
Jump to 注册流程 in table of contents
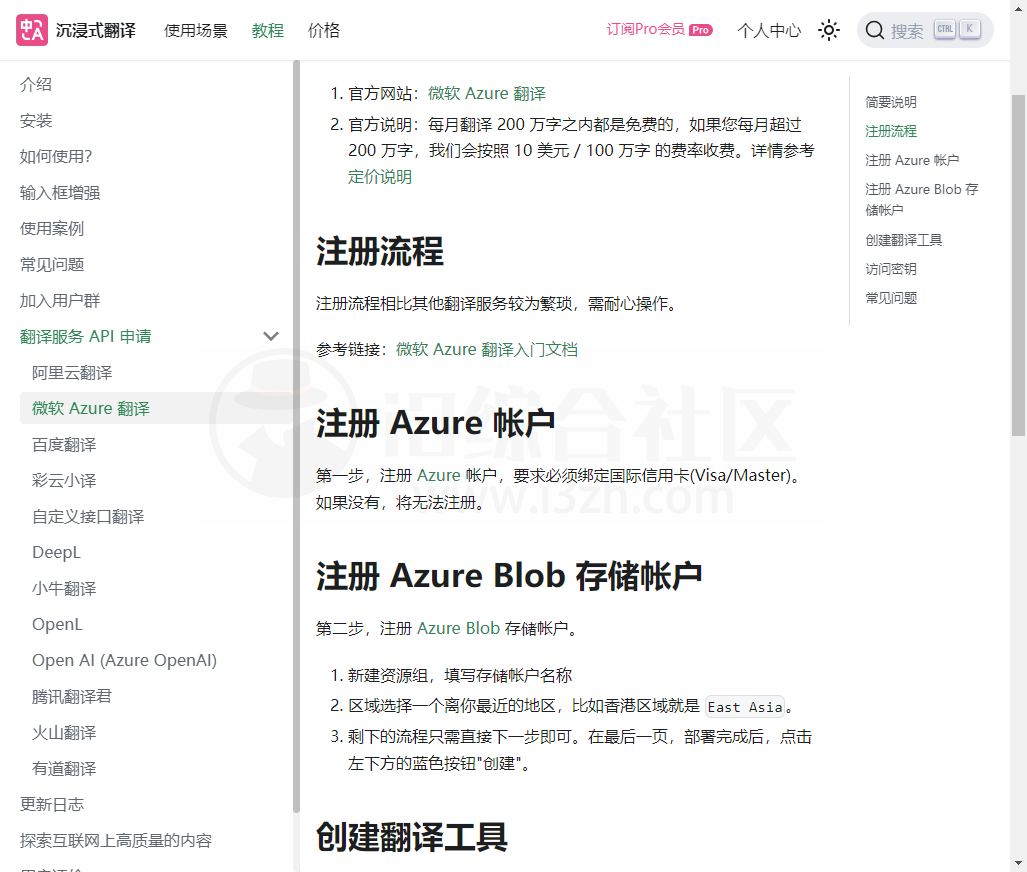tap(891, 131)
